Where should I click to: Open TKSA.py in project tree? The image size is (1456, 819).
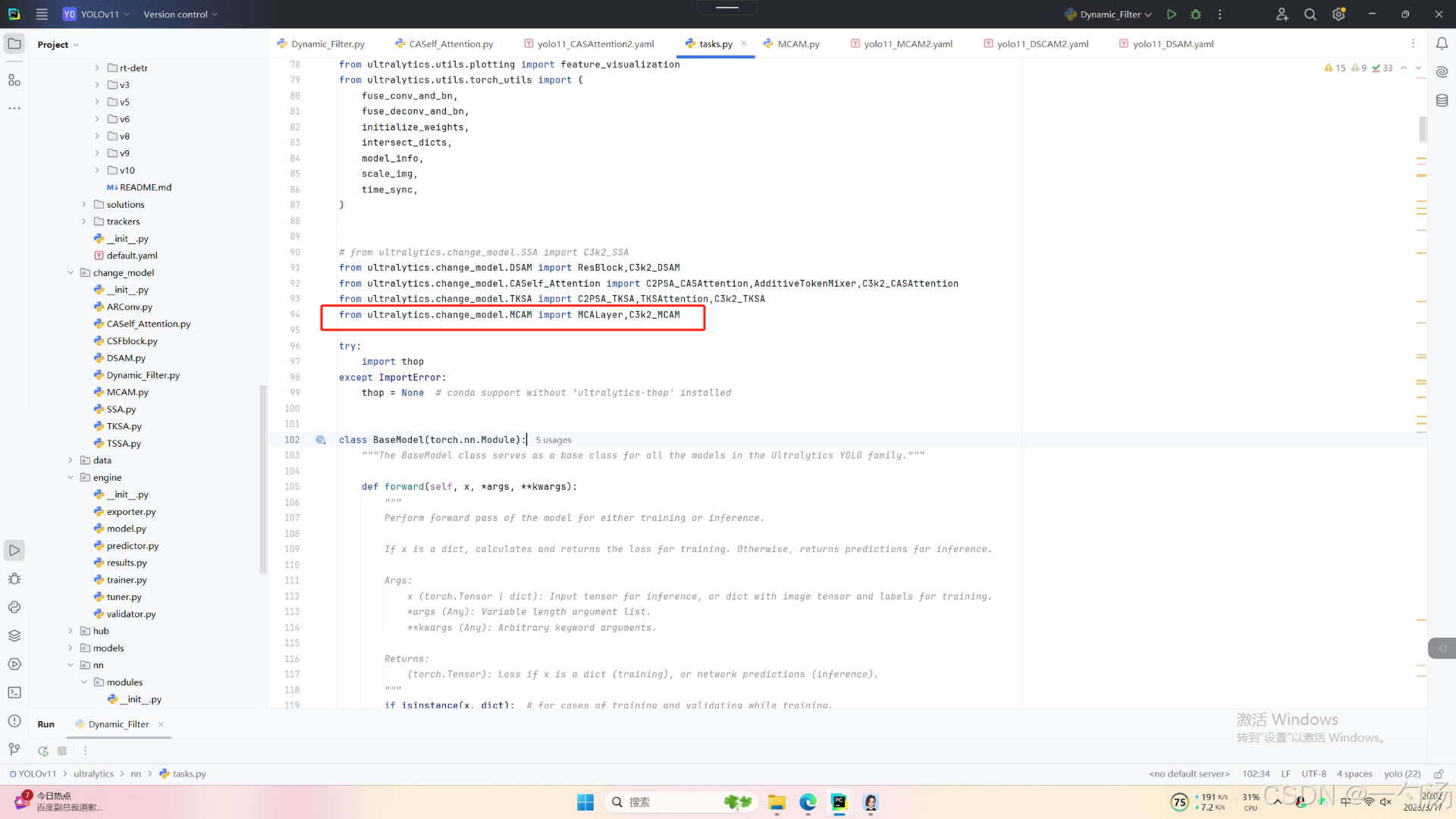124,426
